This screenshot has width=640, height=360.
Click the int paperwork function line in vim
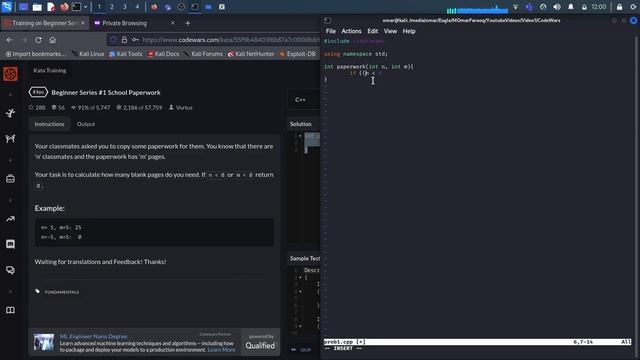[x=369, y=67]
